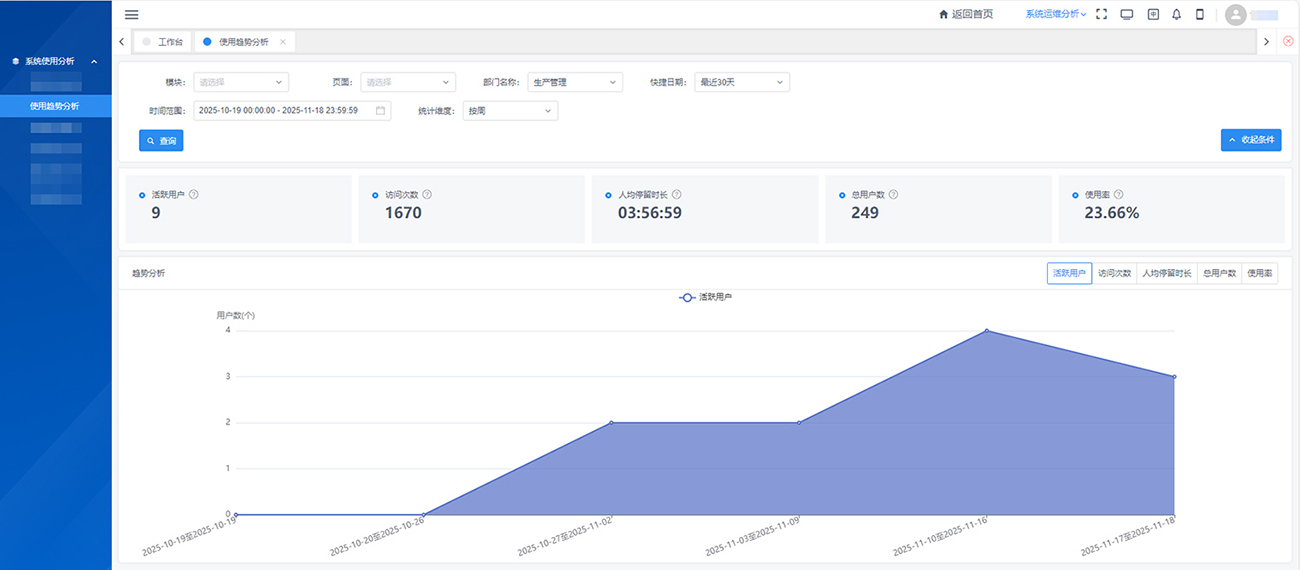Click the language switch 中 icon
The image size is (1300, 570).
1152,14
